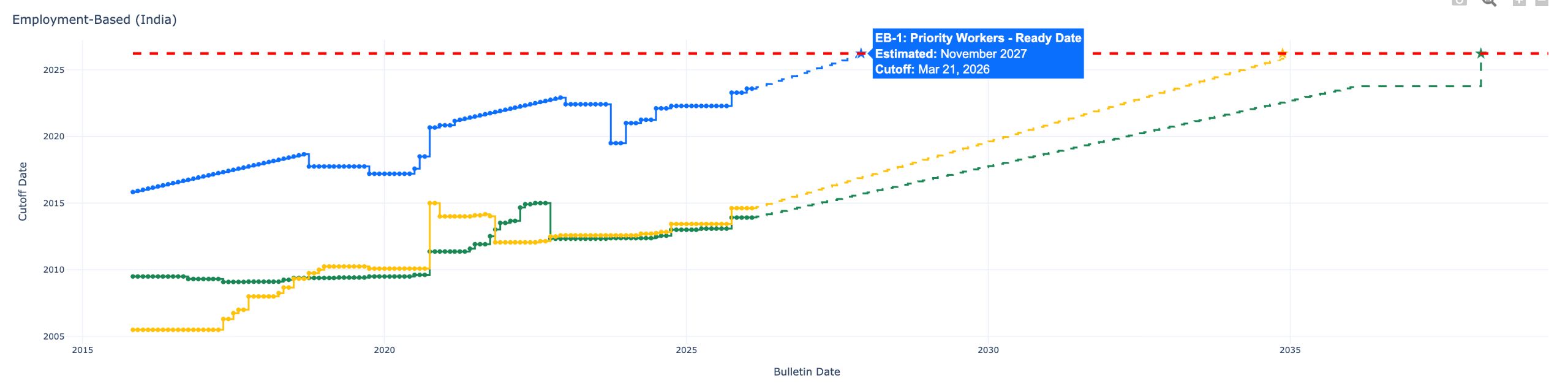Click the green star marker on the red line

coord(1481,53)
